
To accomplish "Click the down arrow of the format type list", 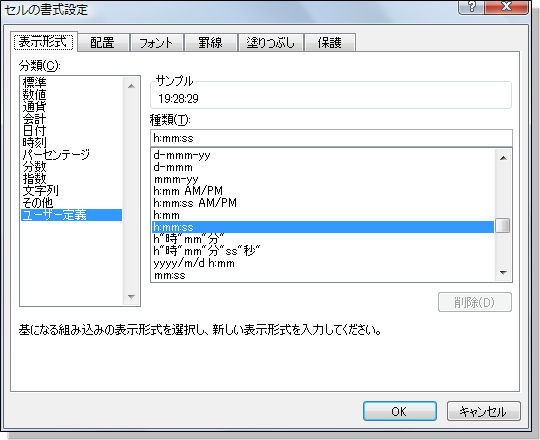I will [x=503, y=273].
